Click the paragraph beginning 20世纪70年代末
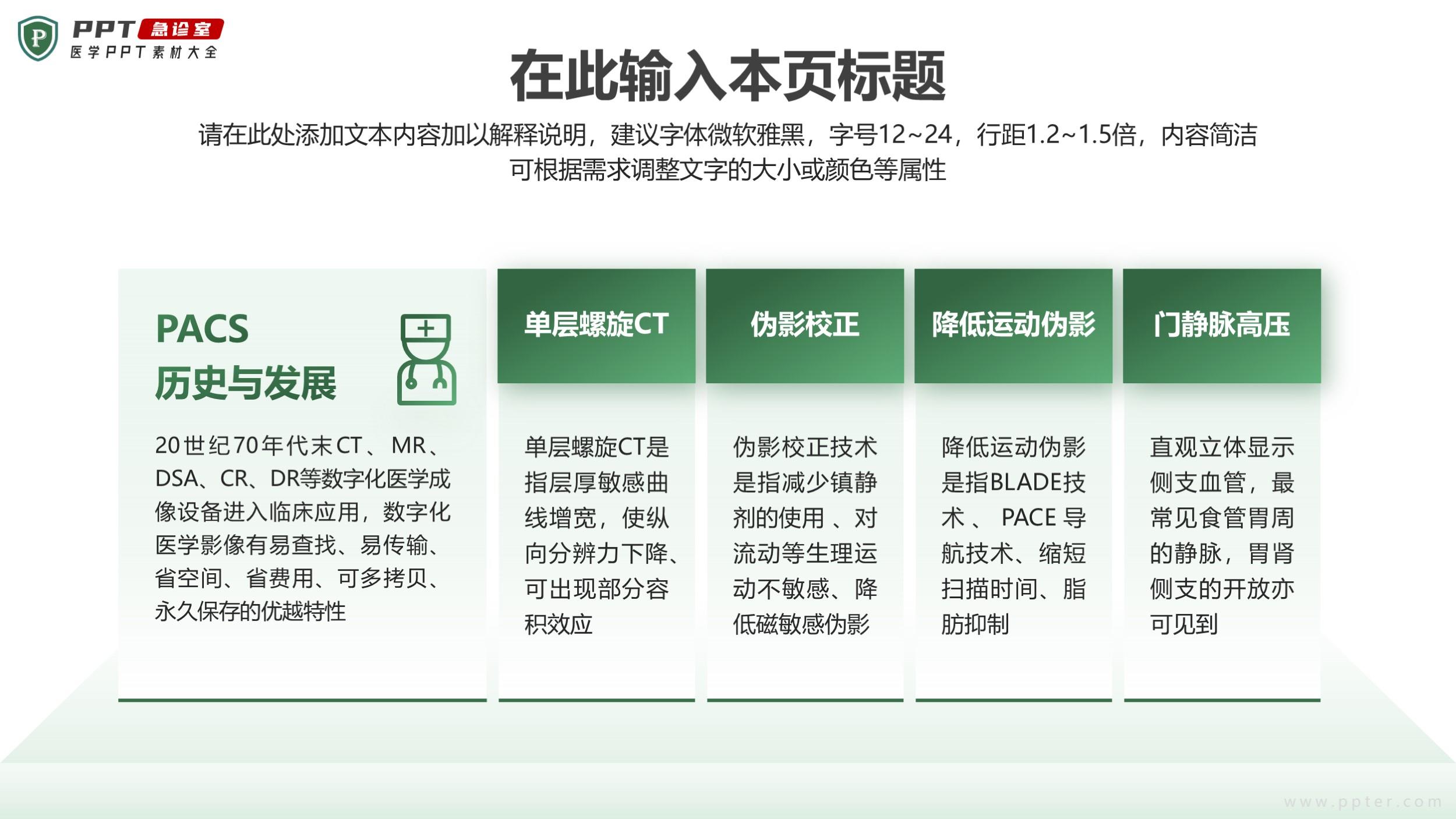 point(302,528)
